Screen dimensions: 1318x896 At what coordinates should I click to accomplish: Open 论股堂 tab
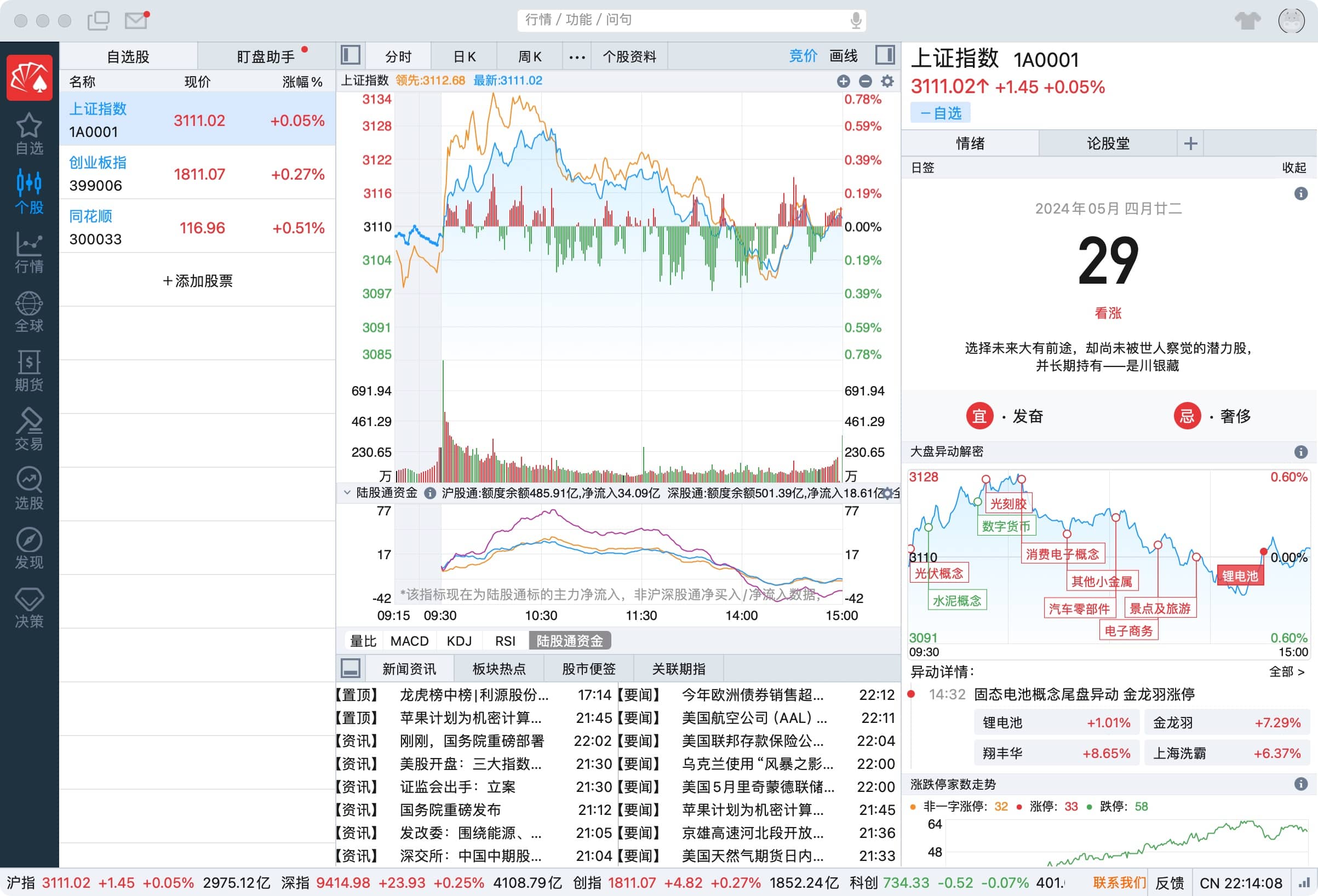1108,143
